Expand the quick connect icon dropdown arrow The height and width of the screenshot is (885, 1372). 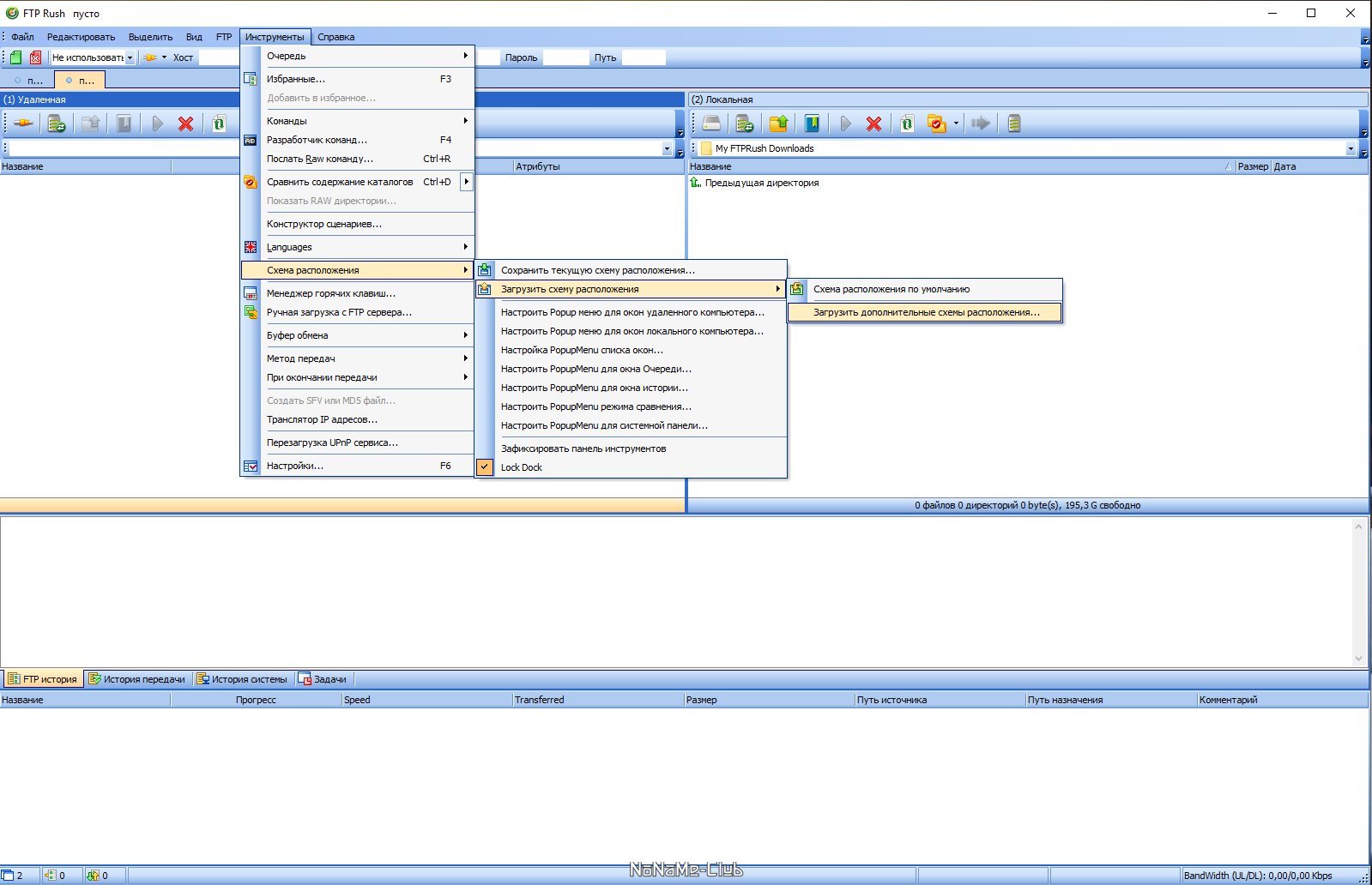164,57
